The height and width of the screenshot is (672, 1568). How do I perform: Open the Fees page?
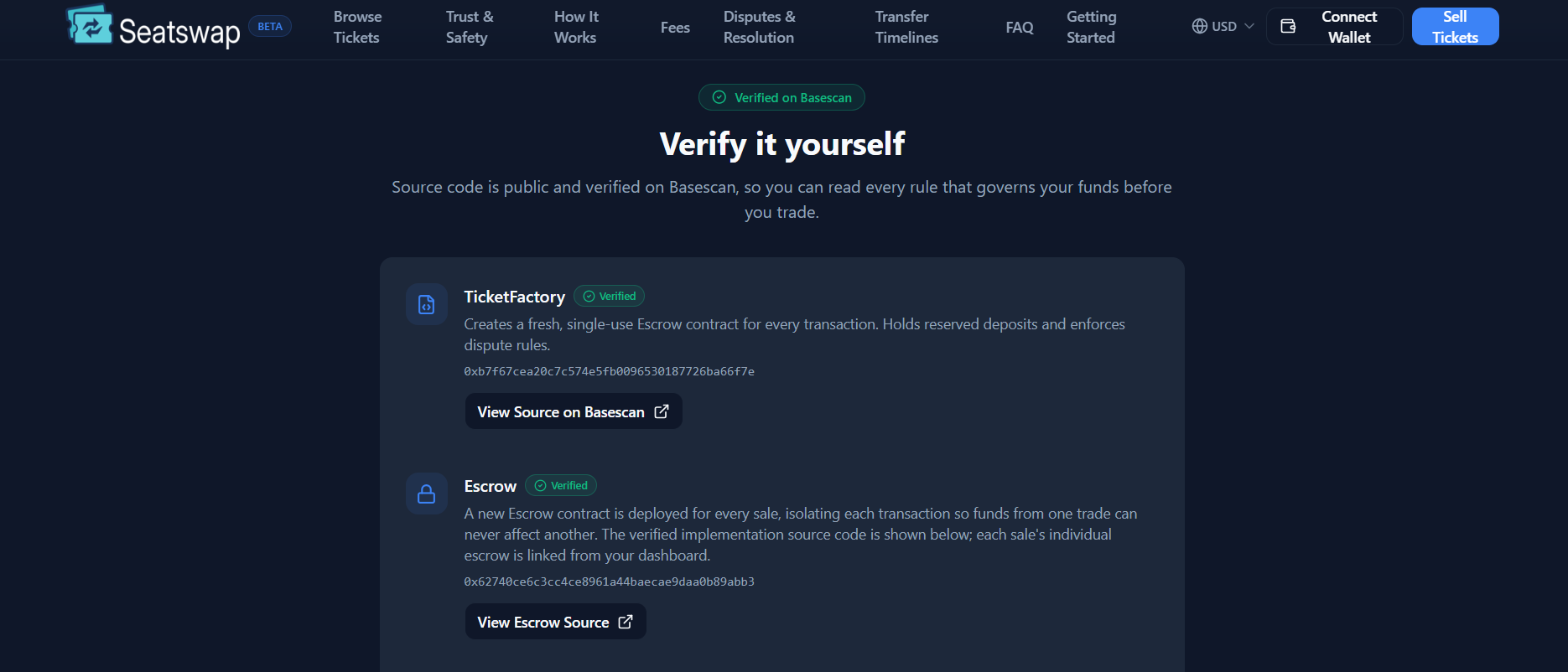pos(675,28)
